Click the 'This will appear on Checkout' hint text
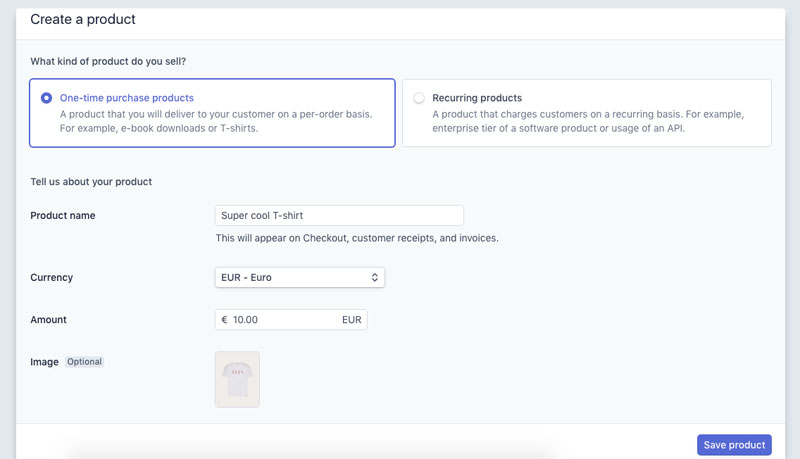 357,238
